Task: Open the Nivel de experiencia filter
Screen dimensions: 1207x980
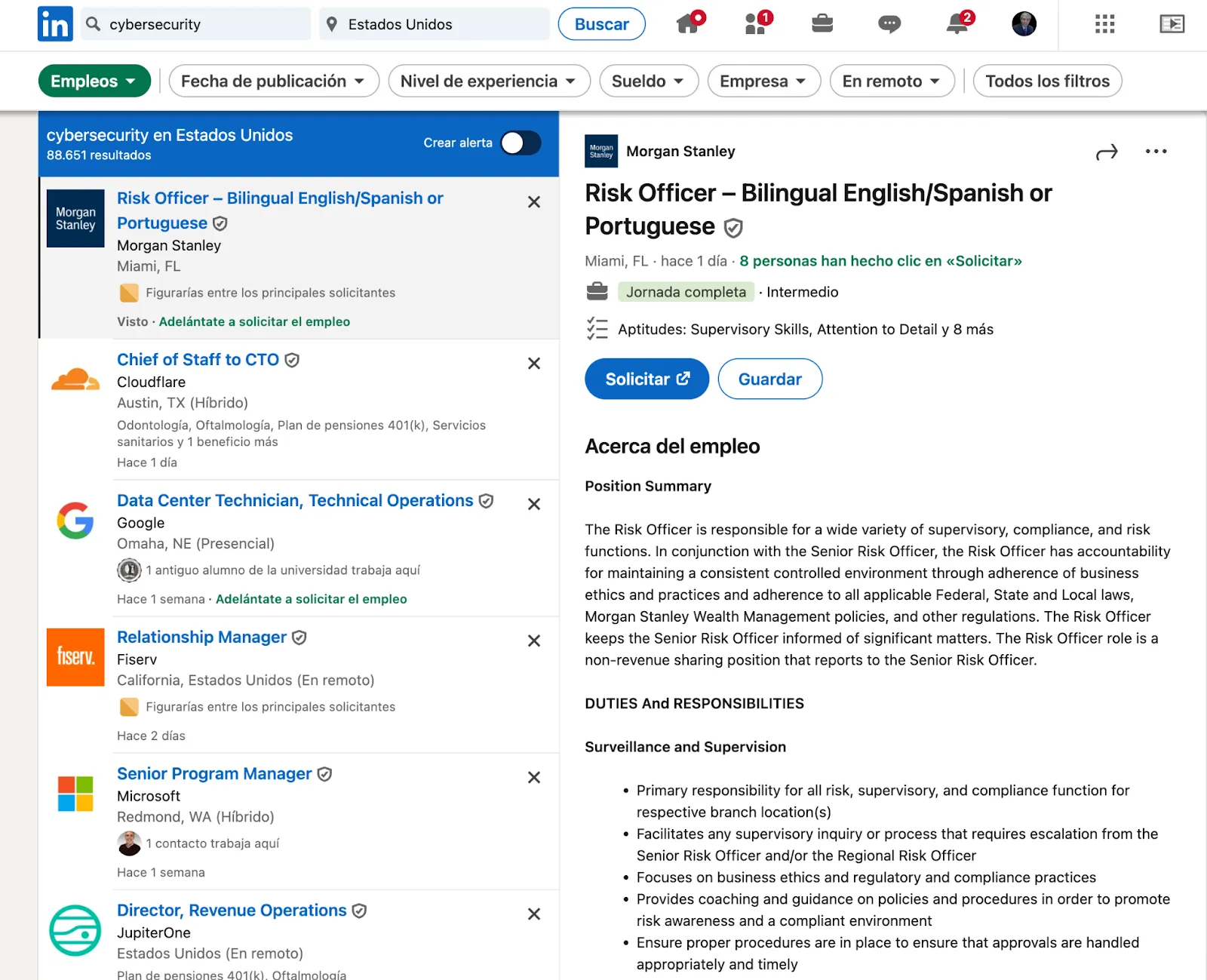Action: [489, 81]
